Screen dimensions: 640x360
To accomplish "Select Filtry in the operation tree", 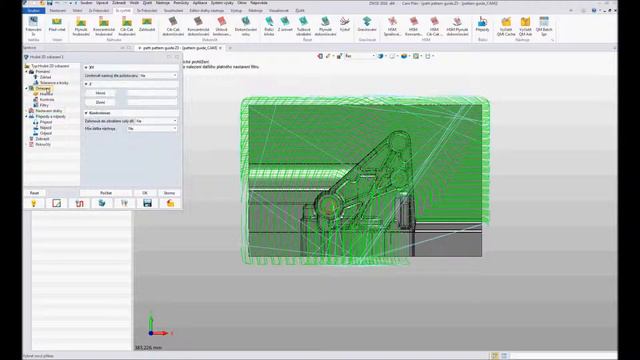I will 44,105.
